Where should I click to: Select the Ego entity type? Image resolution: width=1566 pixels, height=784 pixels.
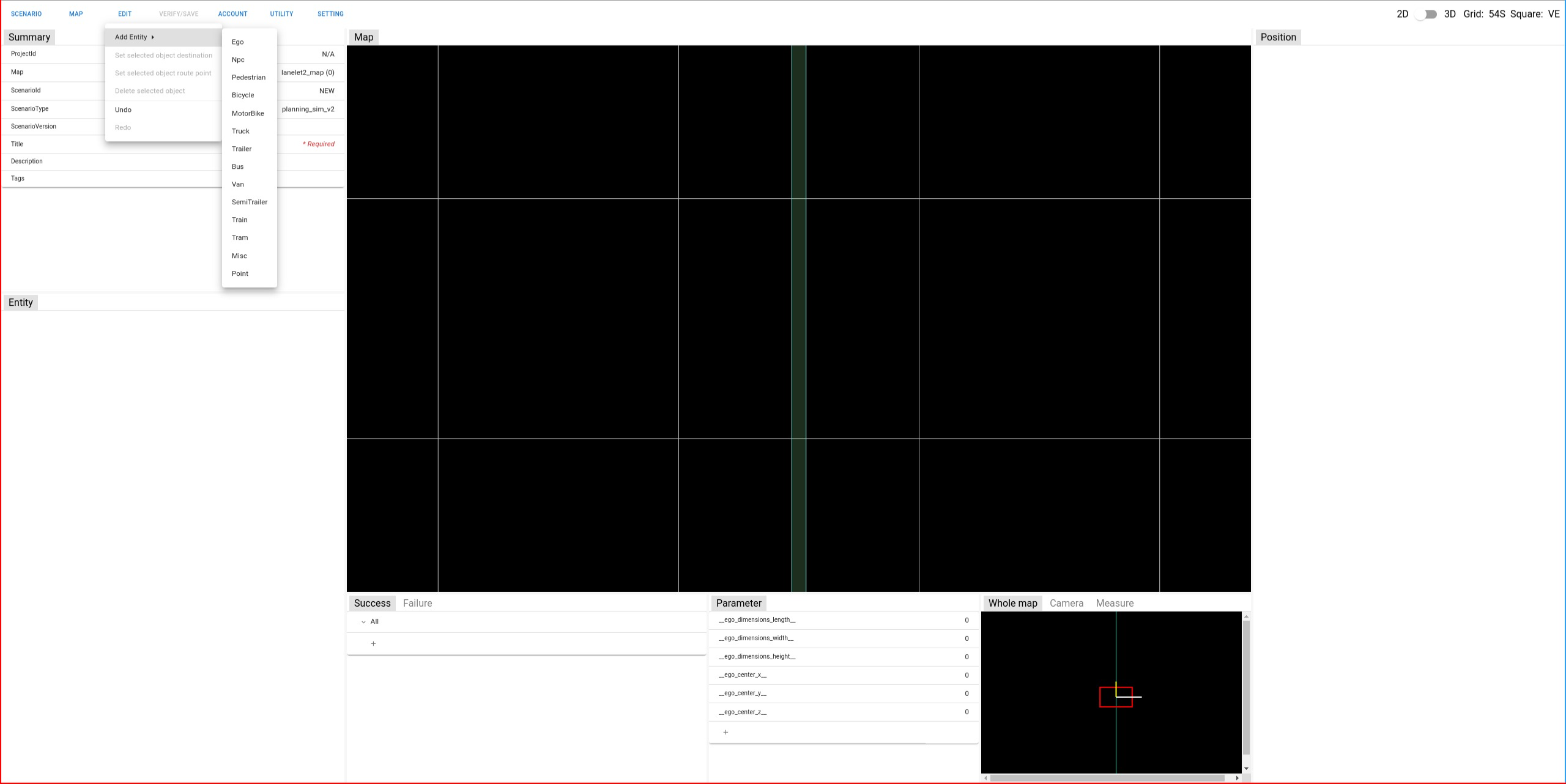[x=237, y=41]
